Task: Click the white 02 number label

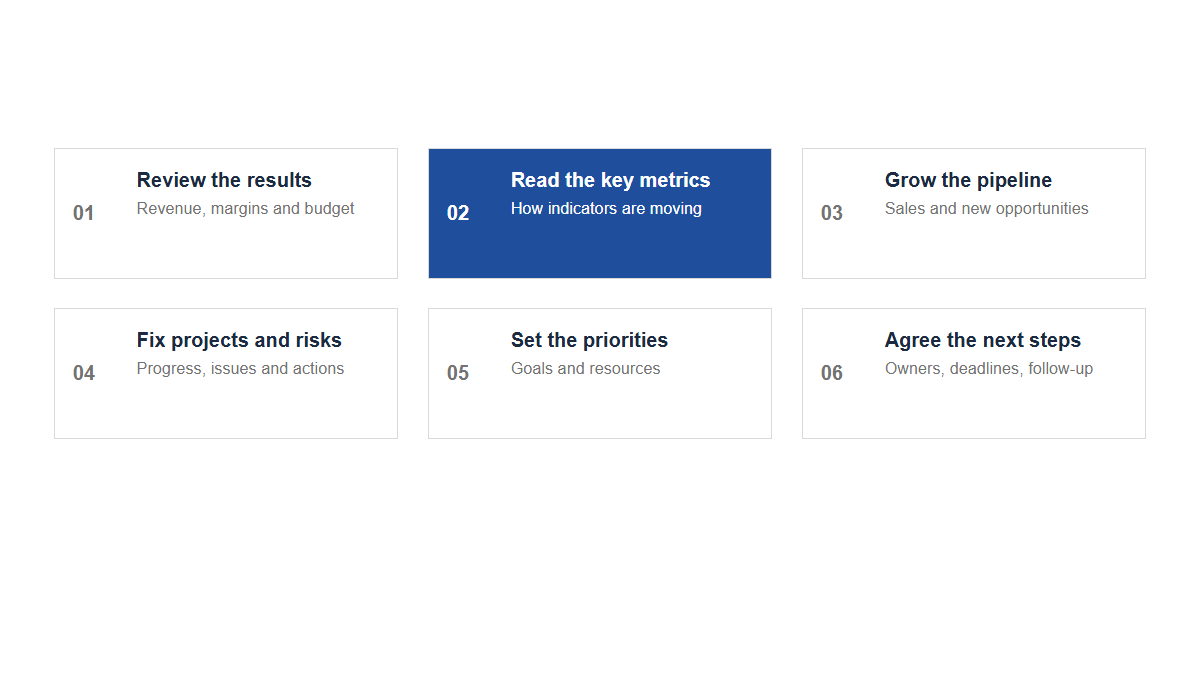Action: point(458,213)
